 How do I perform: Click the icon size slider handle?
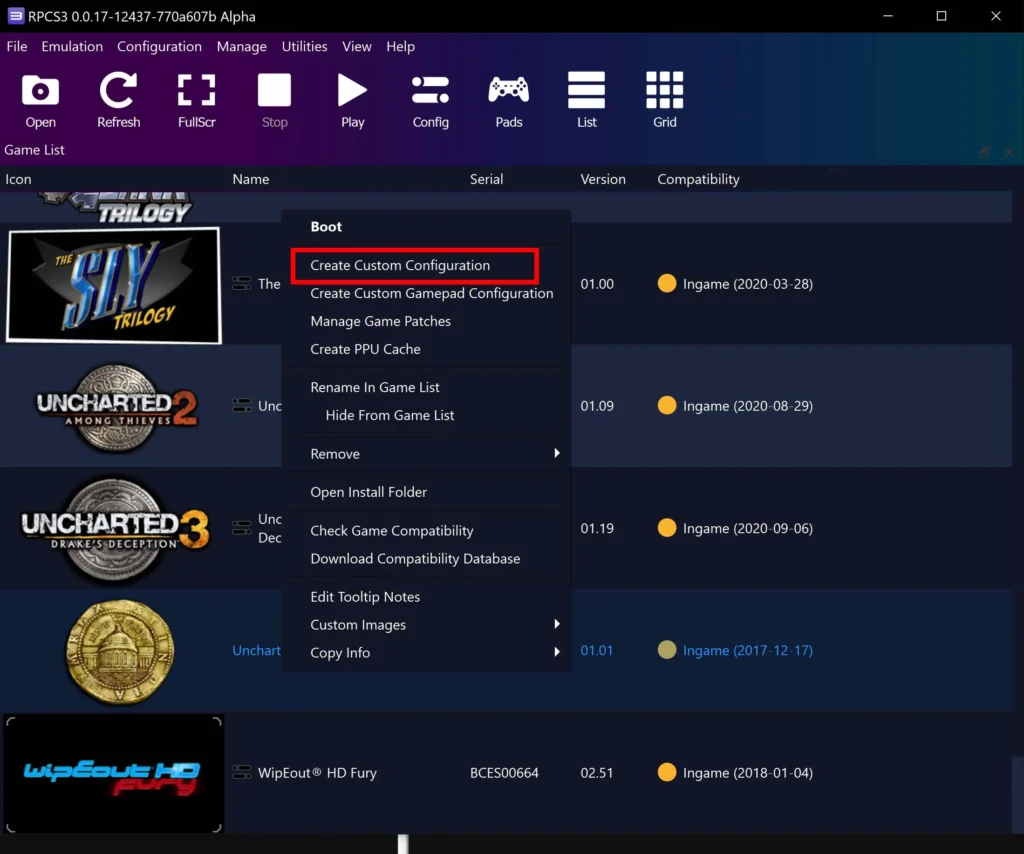(x=403, y=844)
